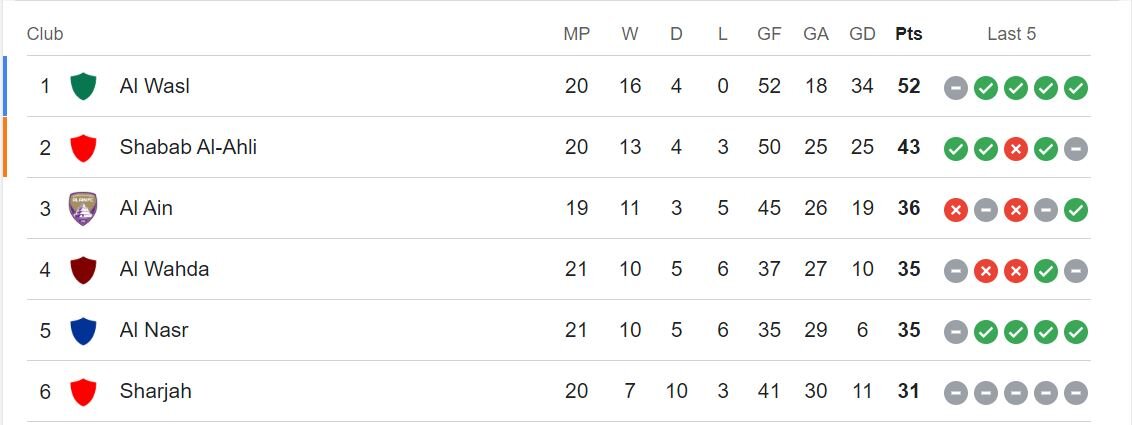The width and height of the screenshot is (1132, 425).
Task: Select the Al Ain team name
Action: (x=146, y=208)
